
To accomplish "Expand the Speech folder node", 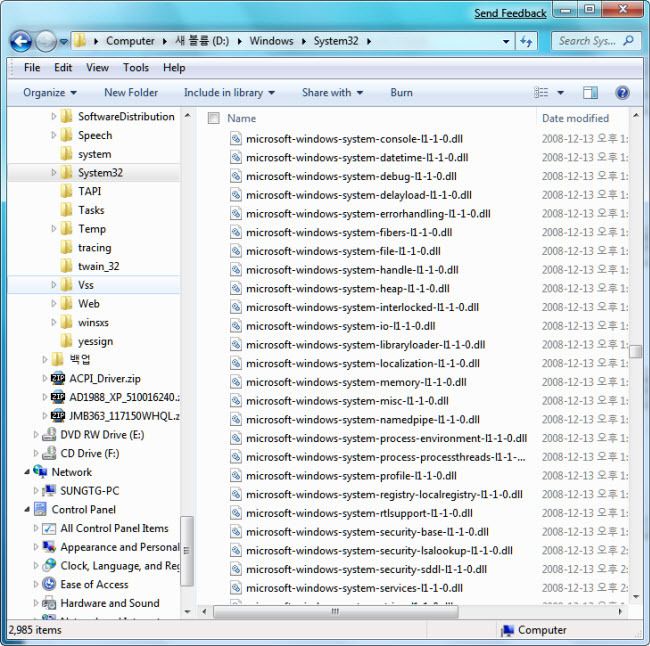I will click(x=53, y=135).
